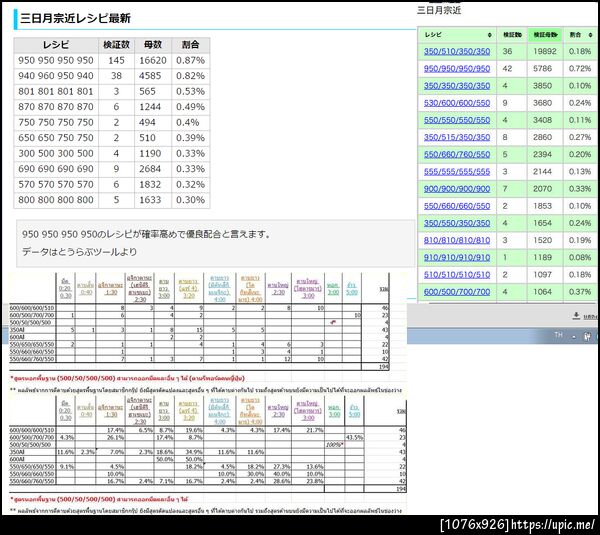Click the 0.87% cell in the gray table
The image size is (600, 535).
[190, 60]
